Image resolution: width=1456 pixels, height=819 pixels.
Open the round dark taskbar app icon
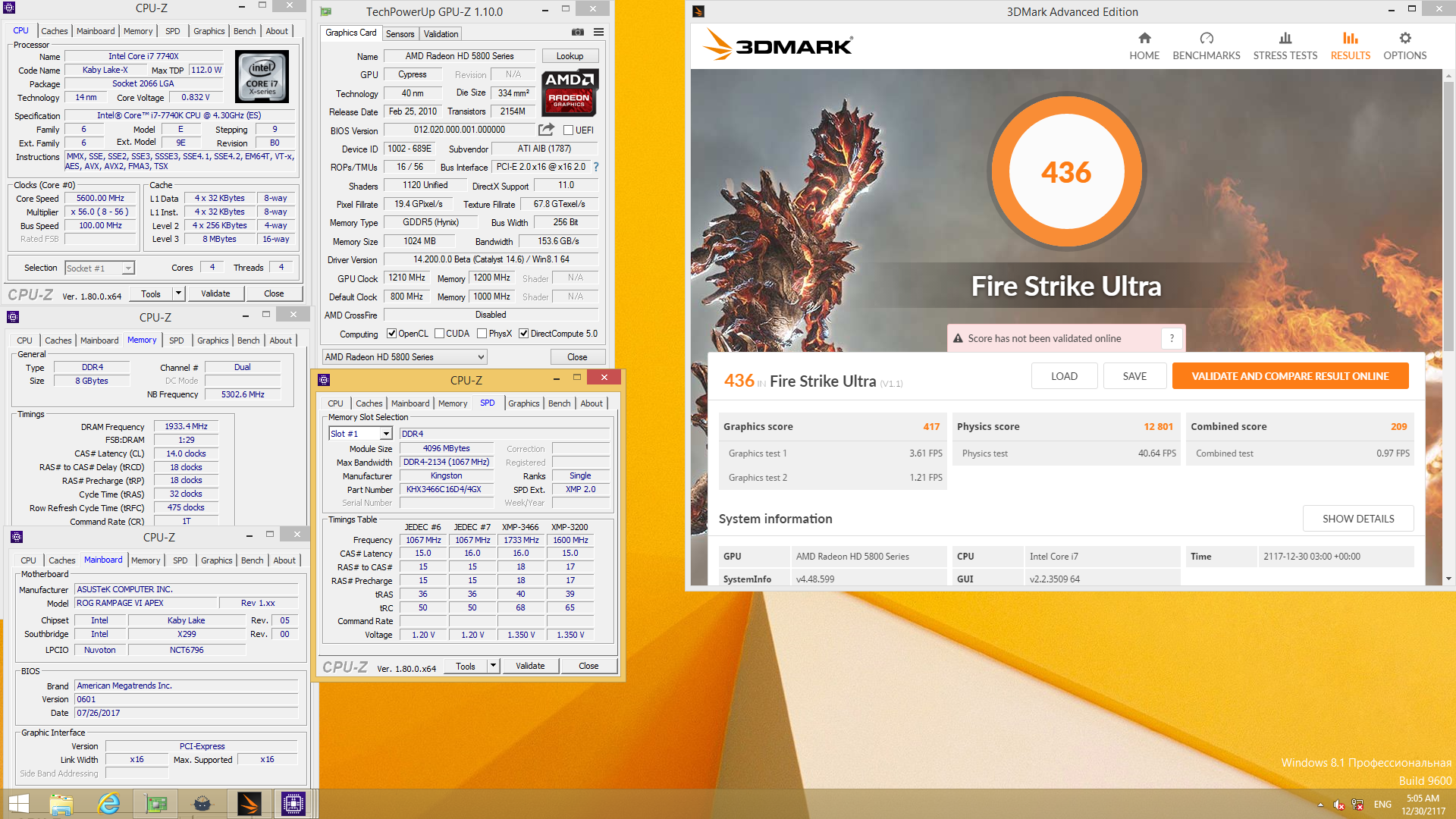click(202, 804)
